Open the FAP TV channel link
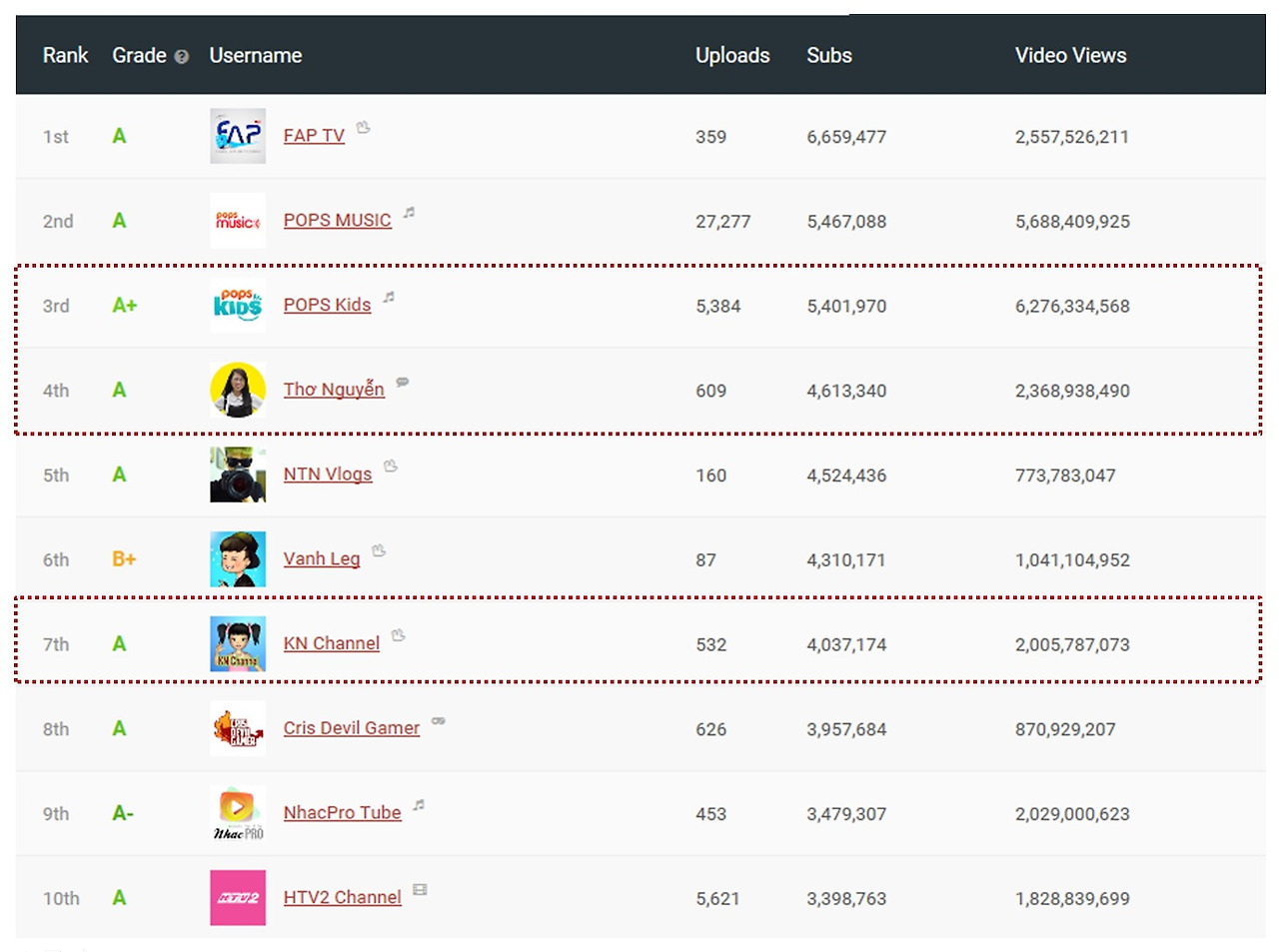Screen dimensions: 1279x952 point(314,136)
